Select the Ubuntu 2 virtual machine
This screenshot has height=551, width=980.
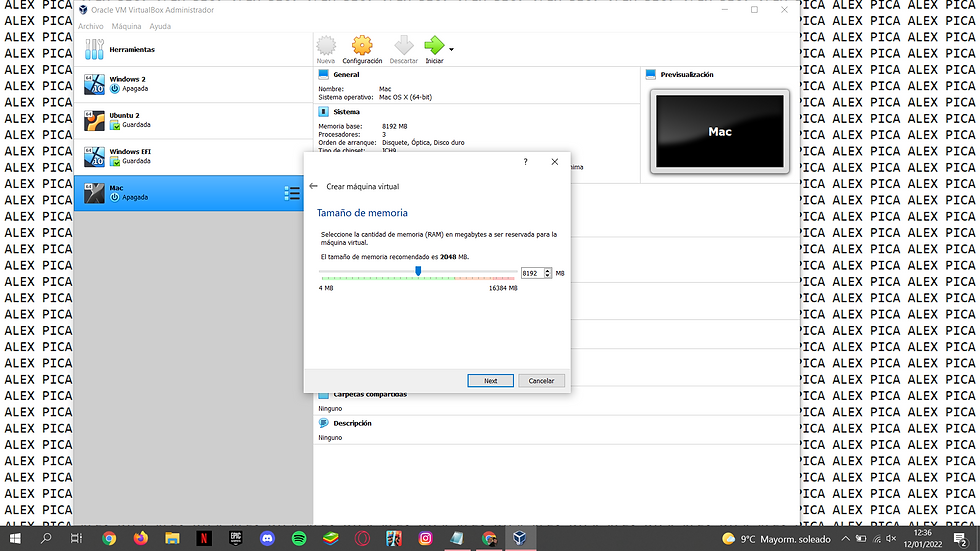[194, 121]
